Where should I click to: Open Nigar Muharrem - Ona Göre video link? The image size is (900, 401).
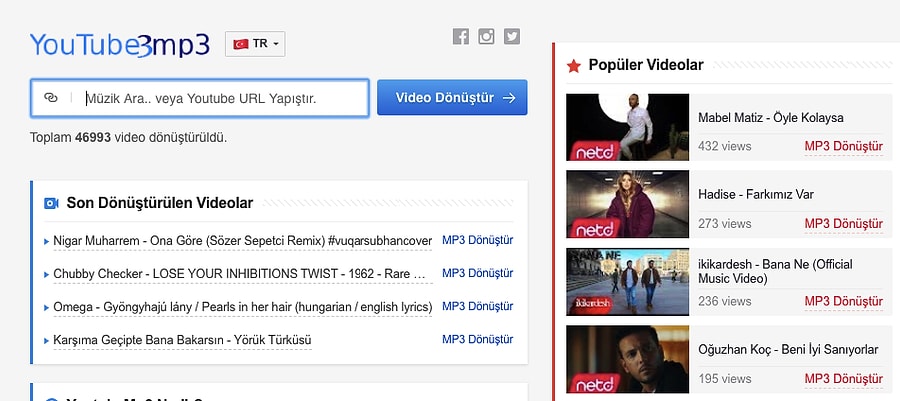pyautogui.click(x=242, y=242)
